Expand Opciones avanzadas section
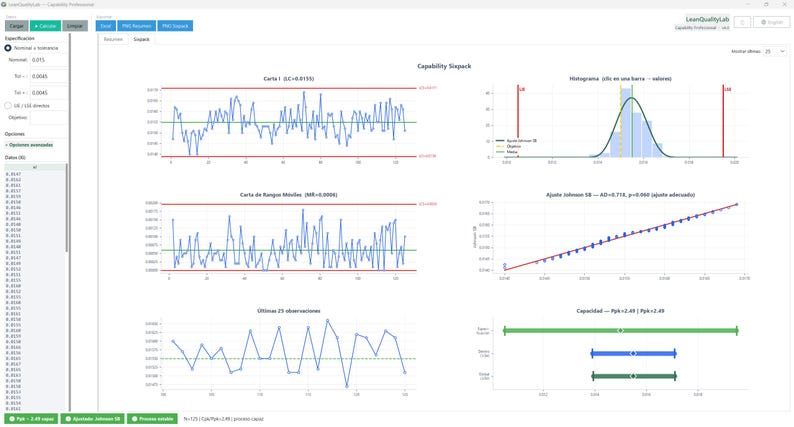The width and height of the screenshot is (794, 427). (x=29, y=145)
